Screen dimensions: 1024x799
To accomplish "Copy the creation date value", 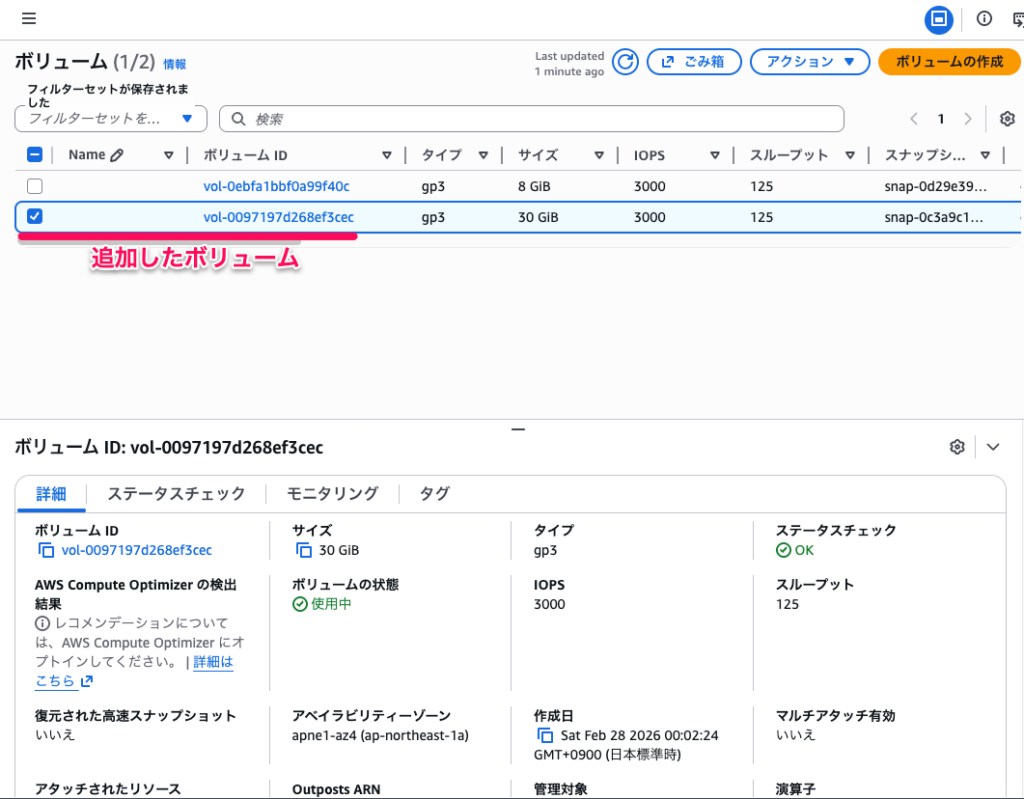I will (545, 735).
